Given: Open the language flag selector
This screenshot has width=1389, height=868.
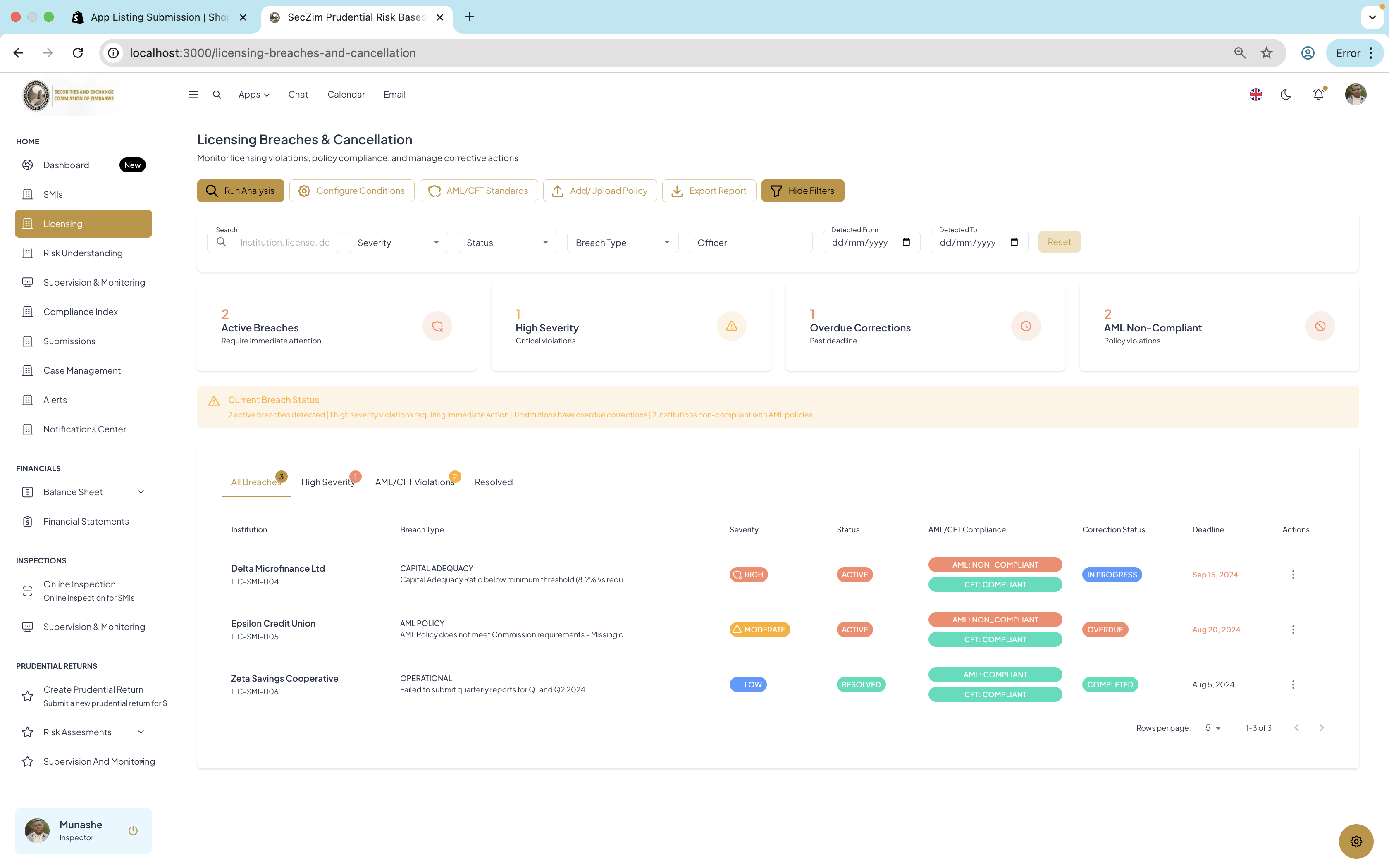Looking at the screenshot, I should click(x=1255, y=95).
